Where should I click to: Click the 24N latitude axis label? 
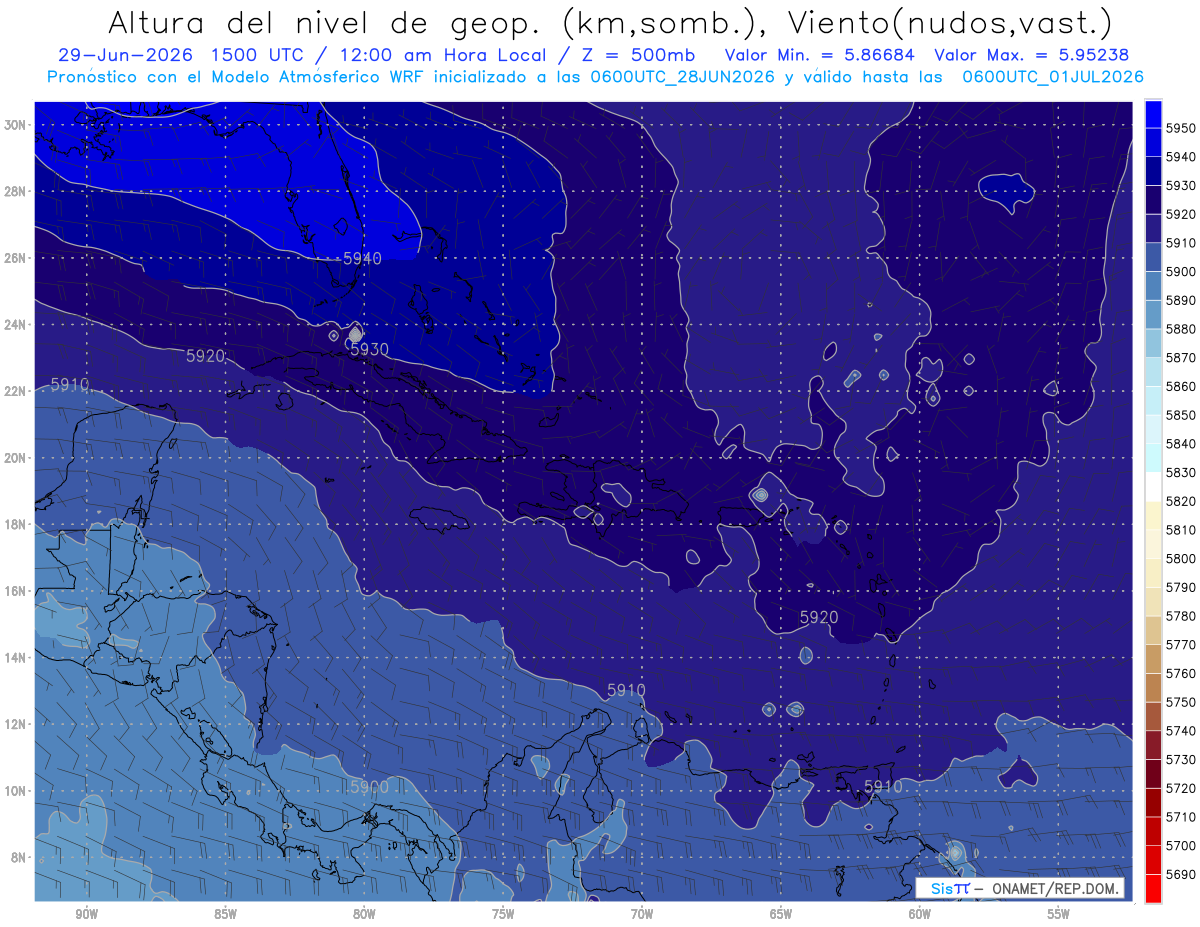click(x=15, y=325)
